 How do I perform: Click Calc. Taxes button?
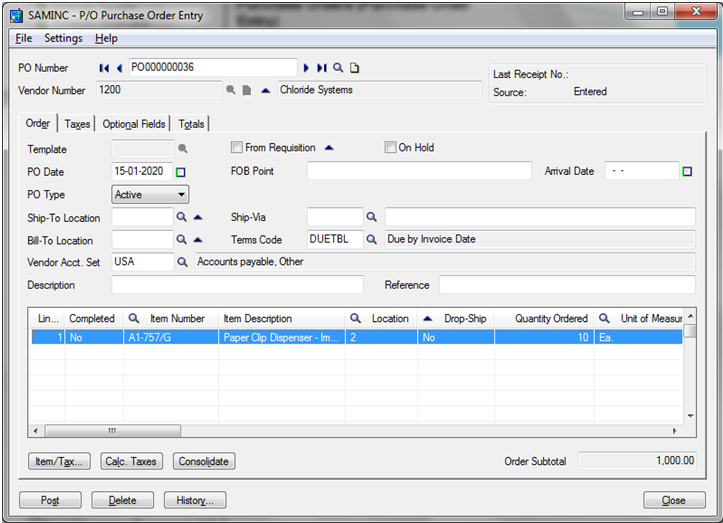[x=131, y=461]
